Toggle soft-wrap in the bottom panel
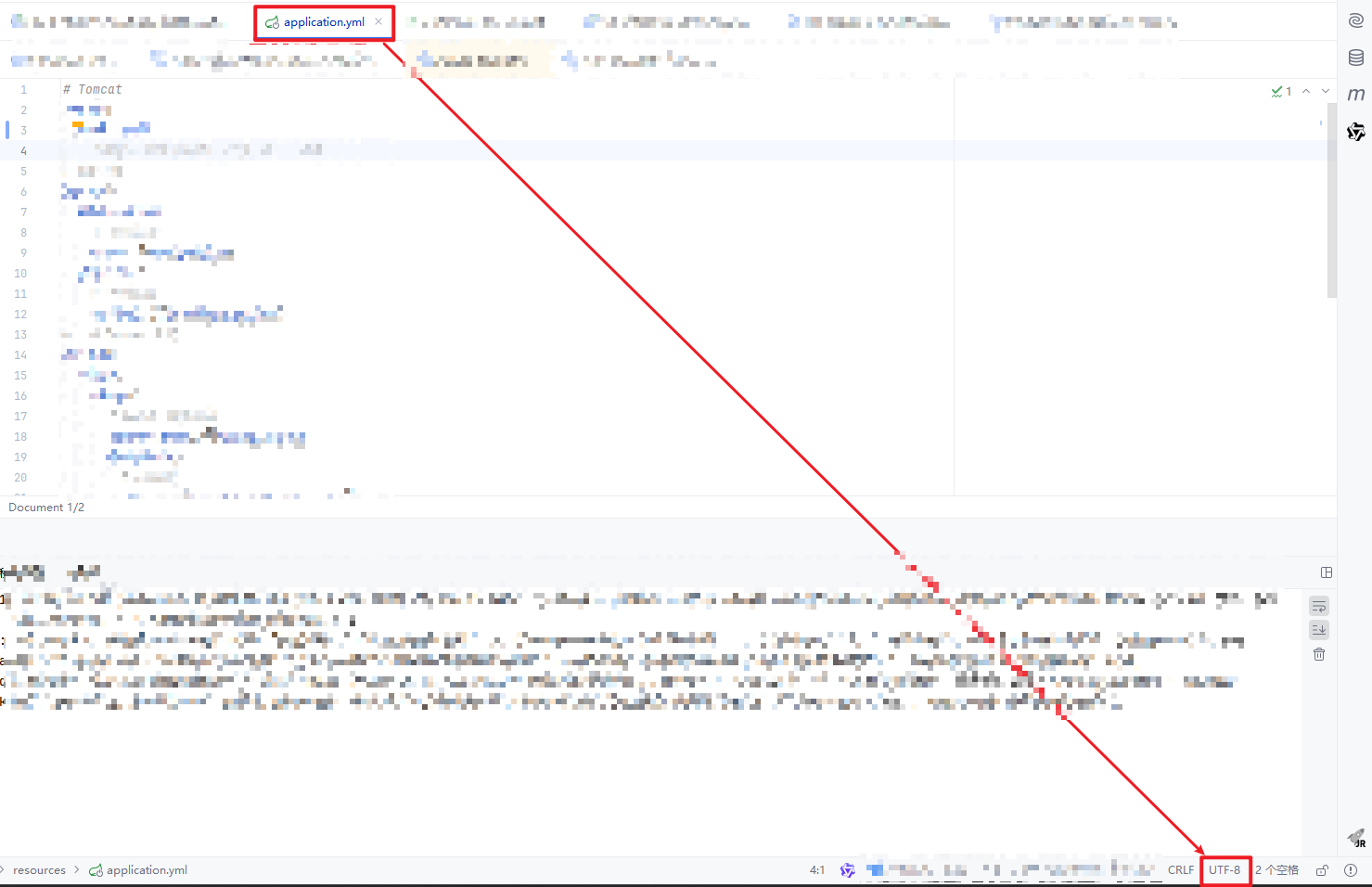Screen dimensions: 1372x887 point(1318,606)
